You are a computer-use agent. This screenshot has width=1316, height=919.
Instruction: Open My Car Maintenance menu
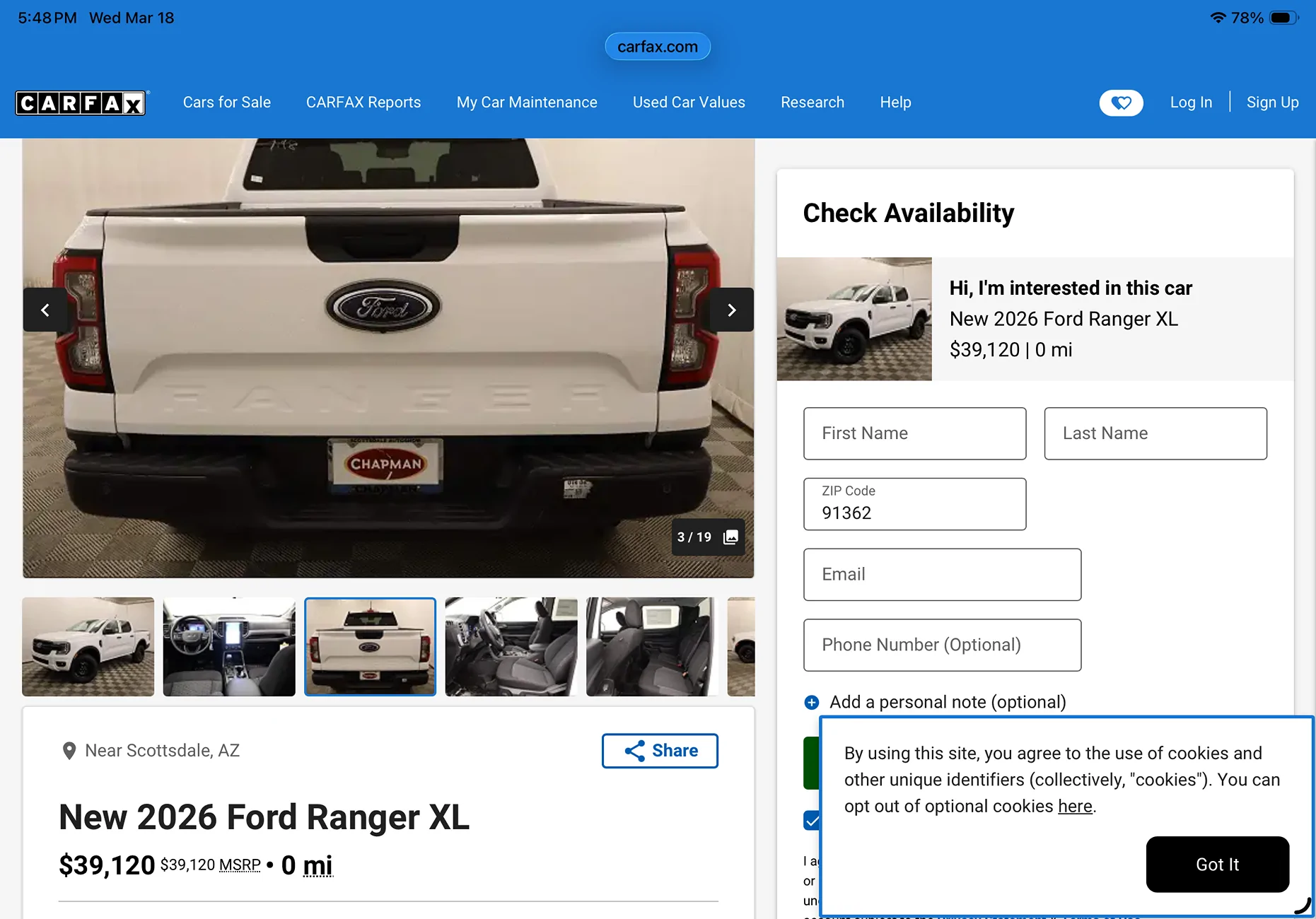click(527, 103)
